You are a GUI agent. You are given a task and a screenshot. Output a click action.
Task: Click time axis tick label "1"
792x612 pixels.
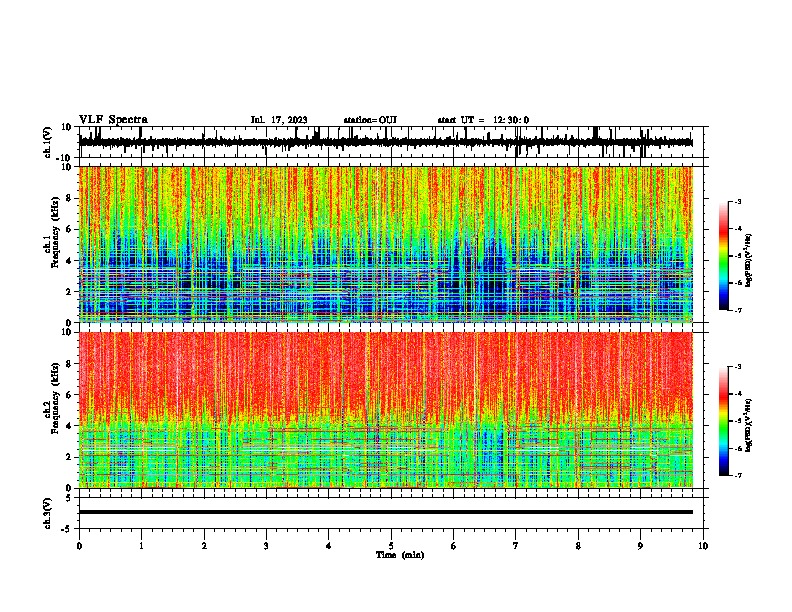pos(141,546)
